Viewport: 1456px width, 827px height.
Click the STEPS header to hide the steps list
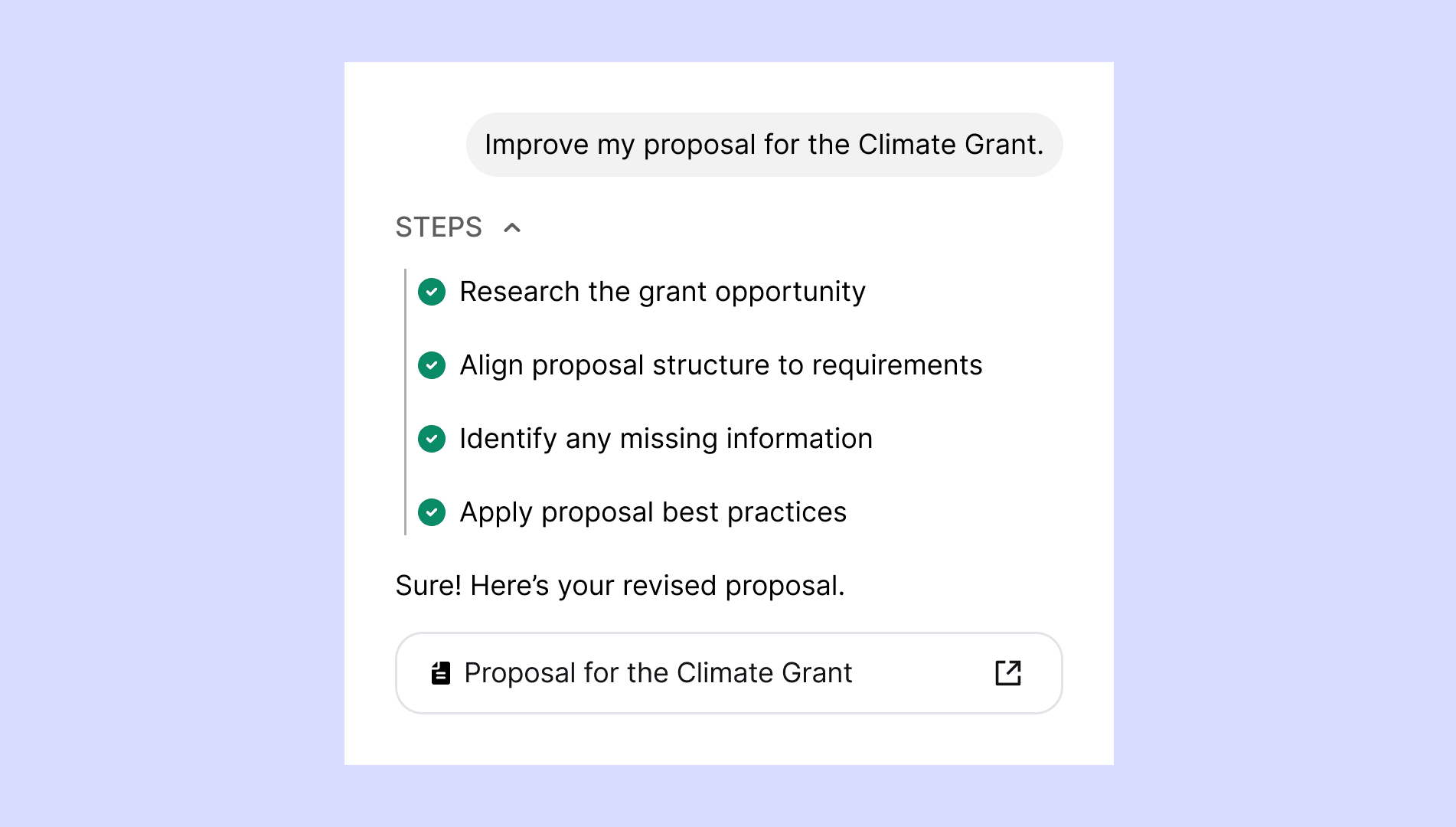(x=439, y=227)
